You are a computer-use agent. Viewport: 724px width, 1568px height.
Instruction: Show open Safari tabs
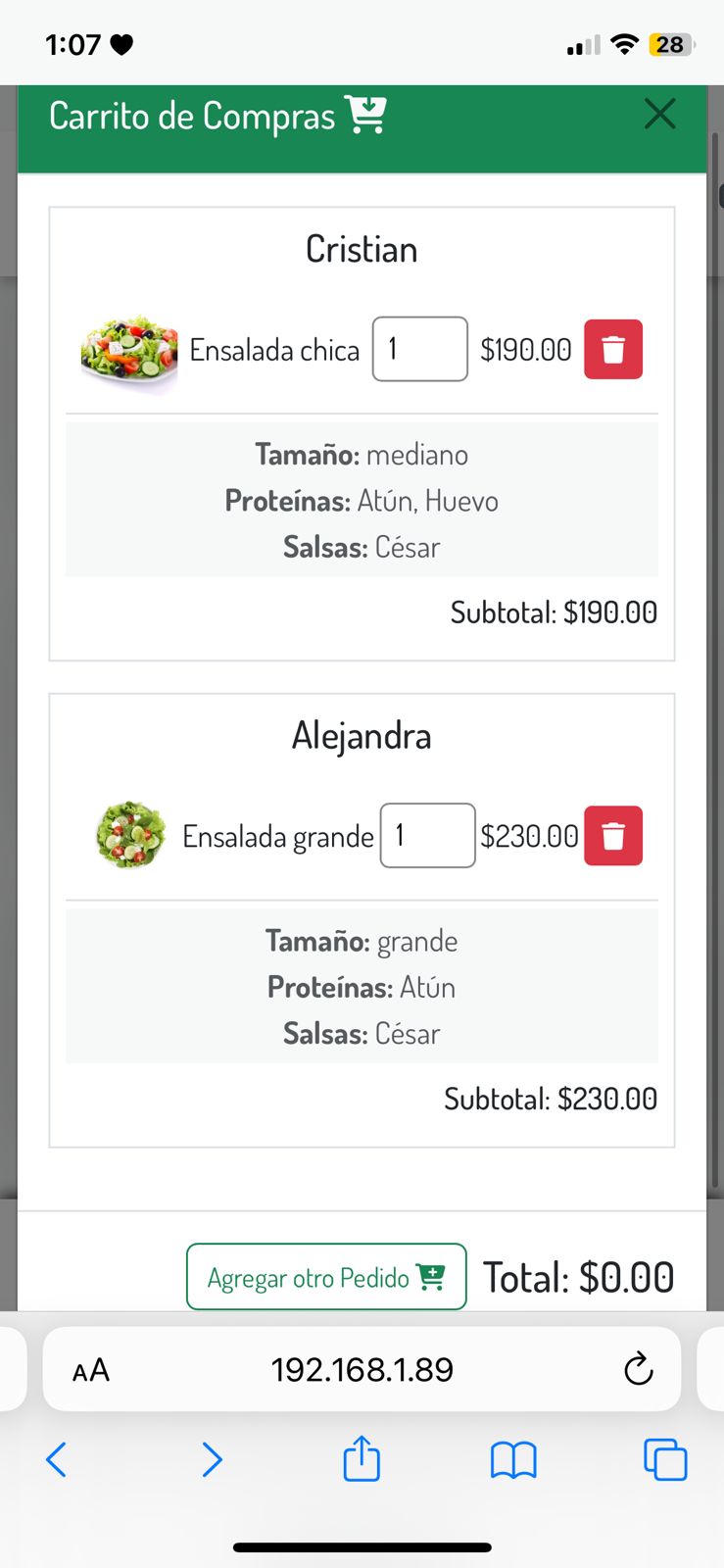click(665, 1459)
